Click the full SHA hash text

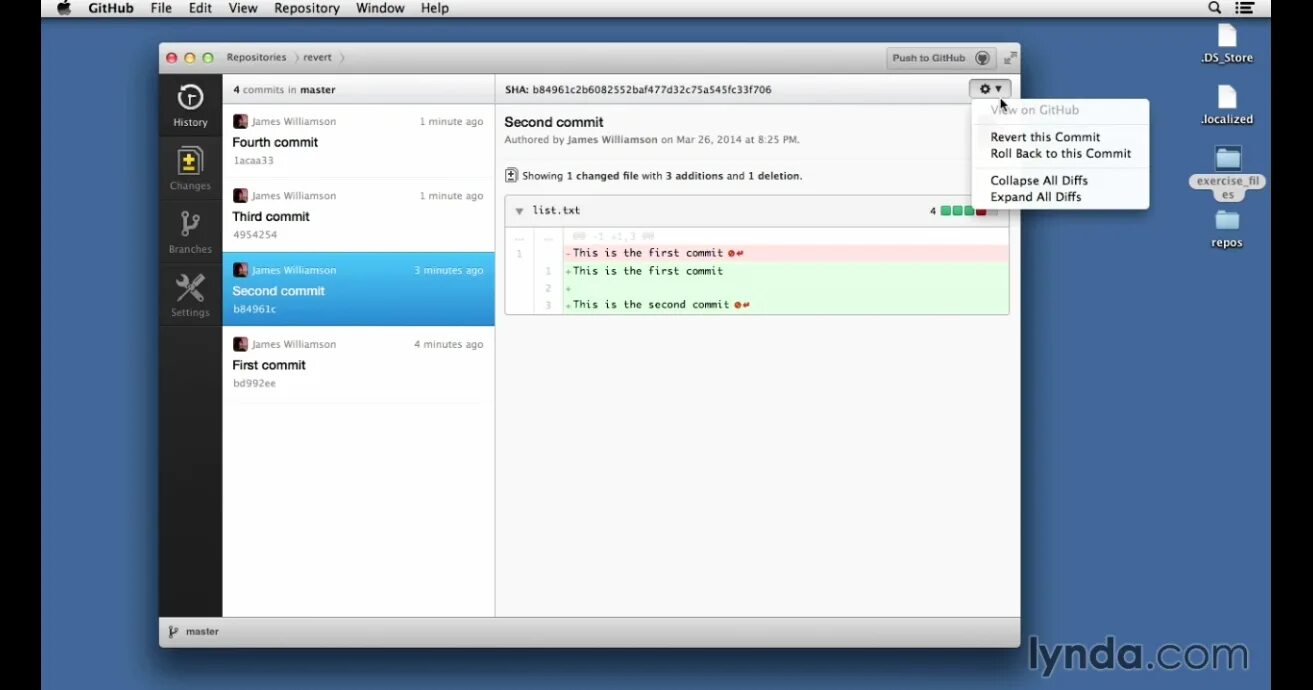(x=652, y=90)
